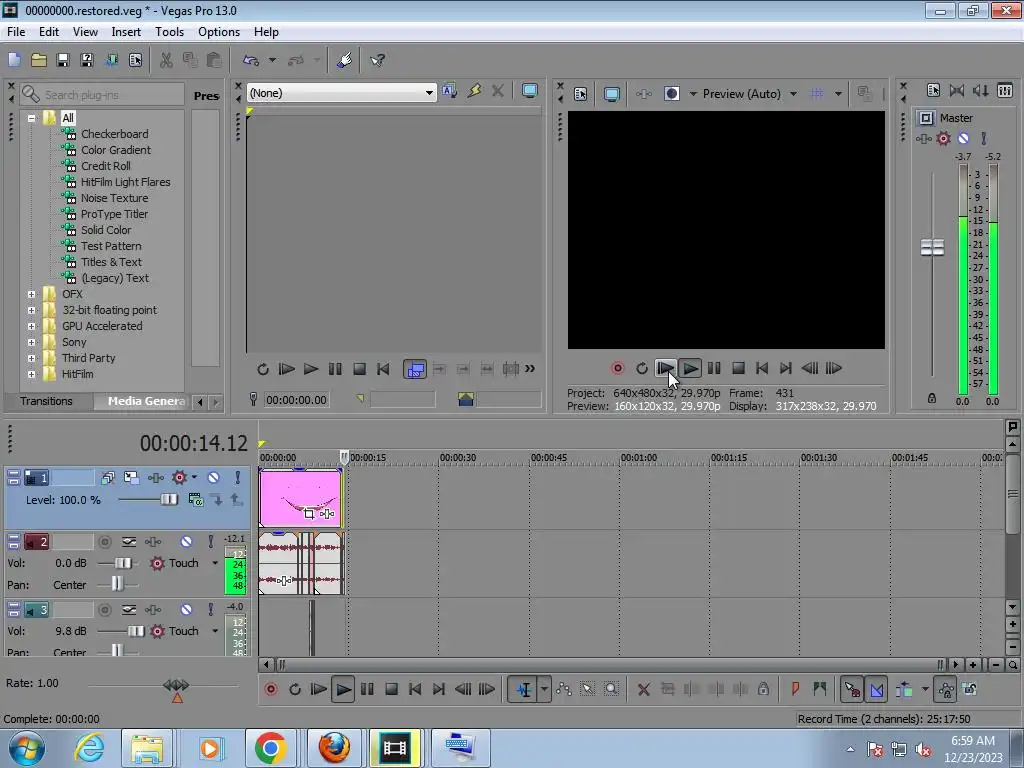The image size is (1024, 768).
Task: Arm audio track 2 for recording
Action: (104, 542)
